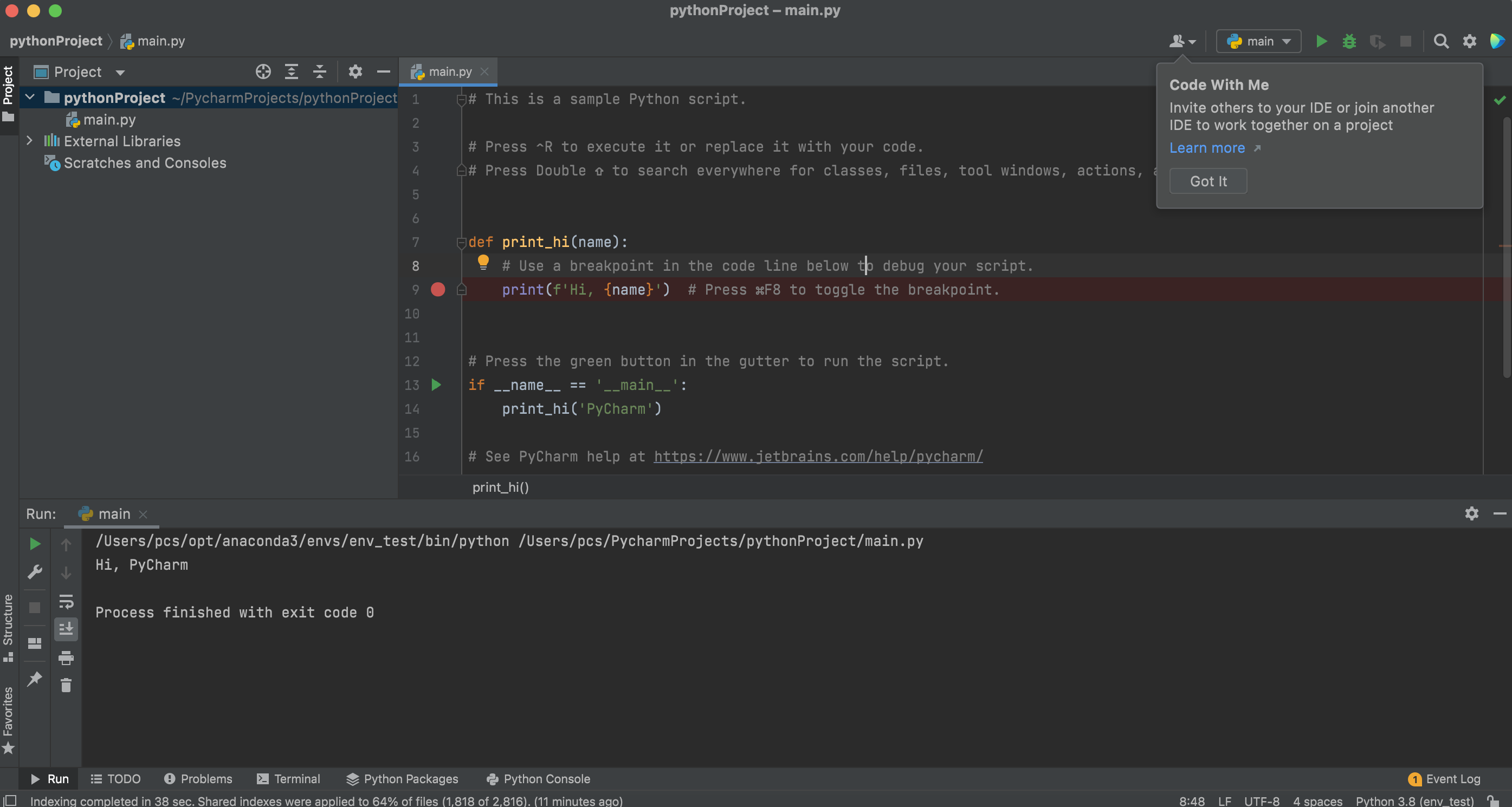Open the Learn more link
Image resolution: width=1512 pixels, height=807 pixels.
click(x=1207, y=148)
